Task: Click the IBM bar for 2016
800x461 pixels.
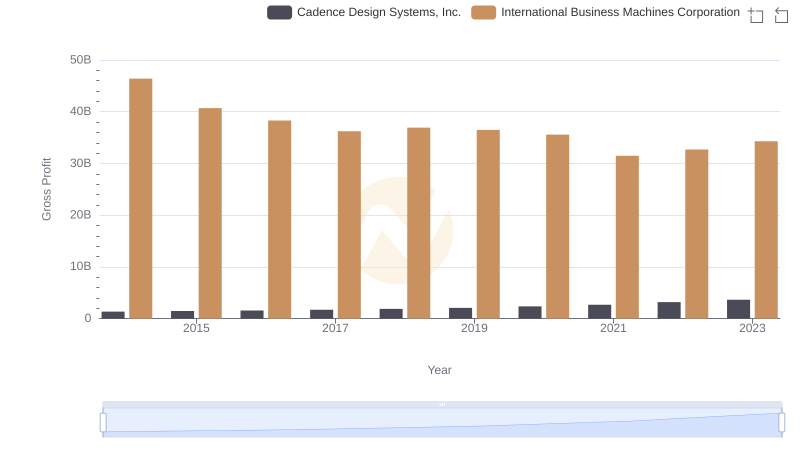Action: [x=280, y=219]
